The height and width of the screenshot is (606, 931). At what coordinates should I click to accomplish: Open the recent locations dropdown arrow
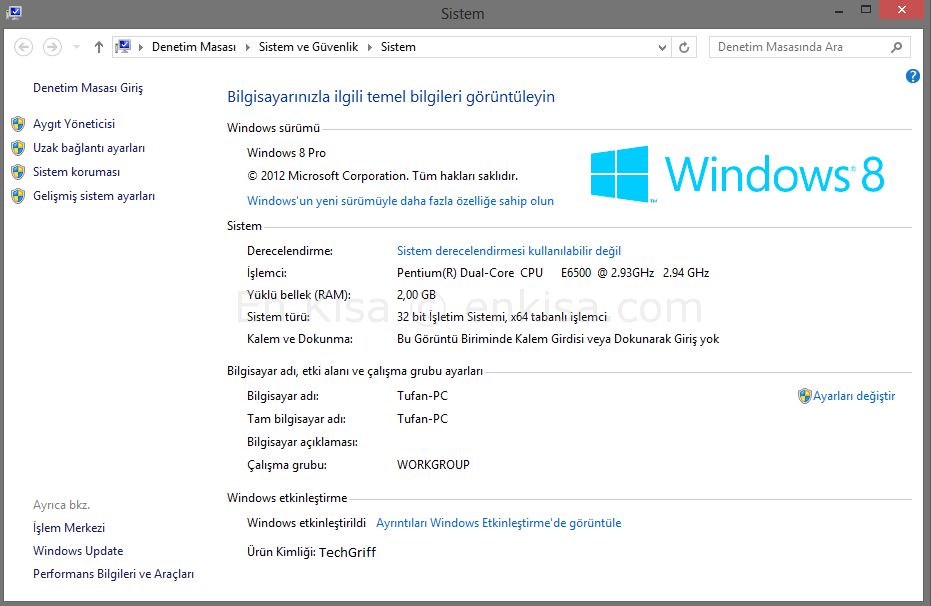[x=76, y=47]
